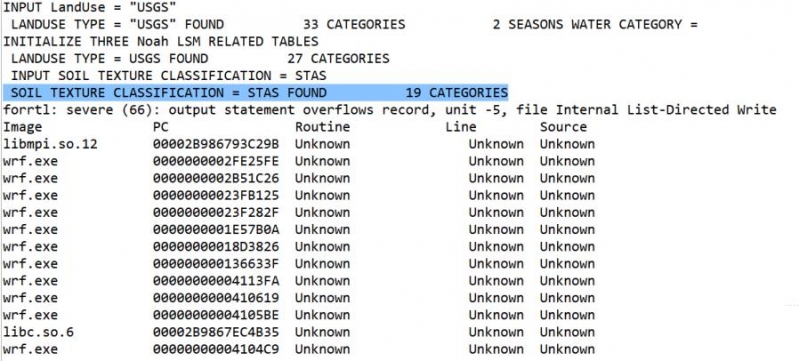
Task: Click the "27 CATEGORIES" text
Action: [338, 59]
